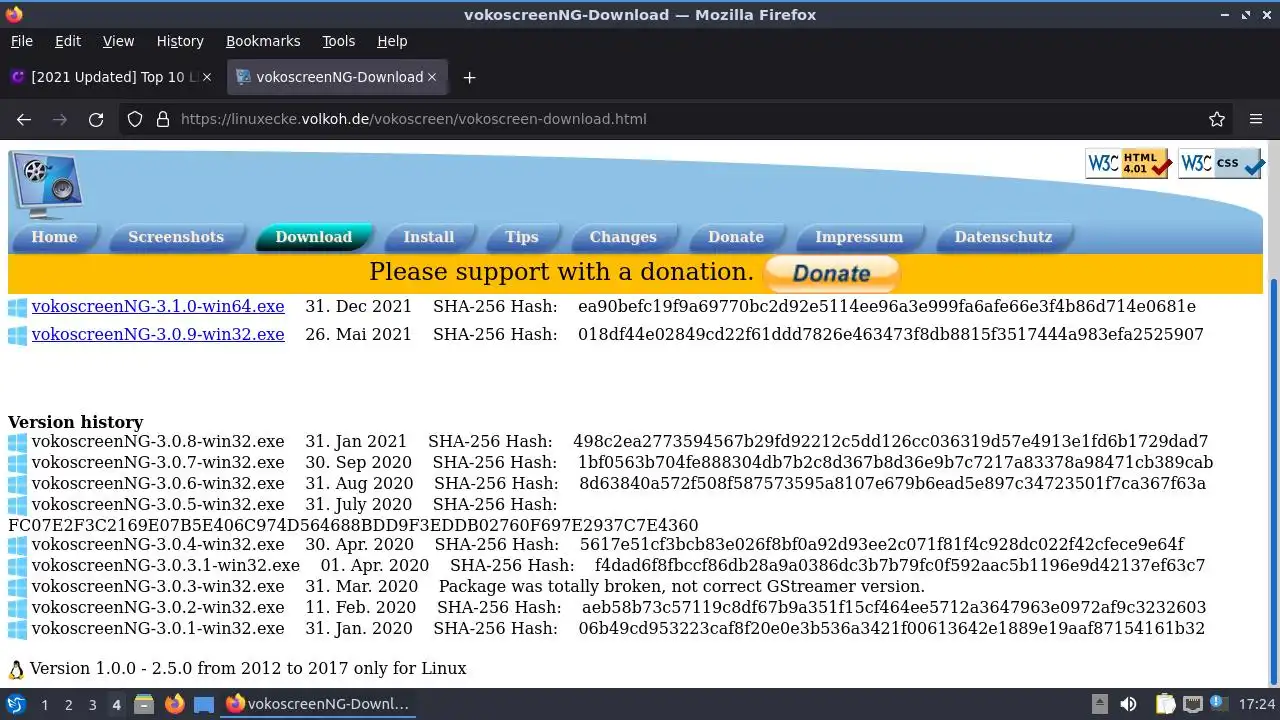Switch to the '[2021 Updated] Top 10' tab
1280x720 pixels.
(113, 77)
